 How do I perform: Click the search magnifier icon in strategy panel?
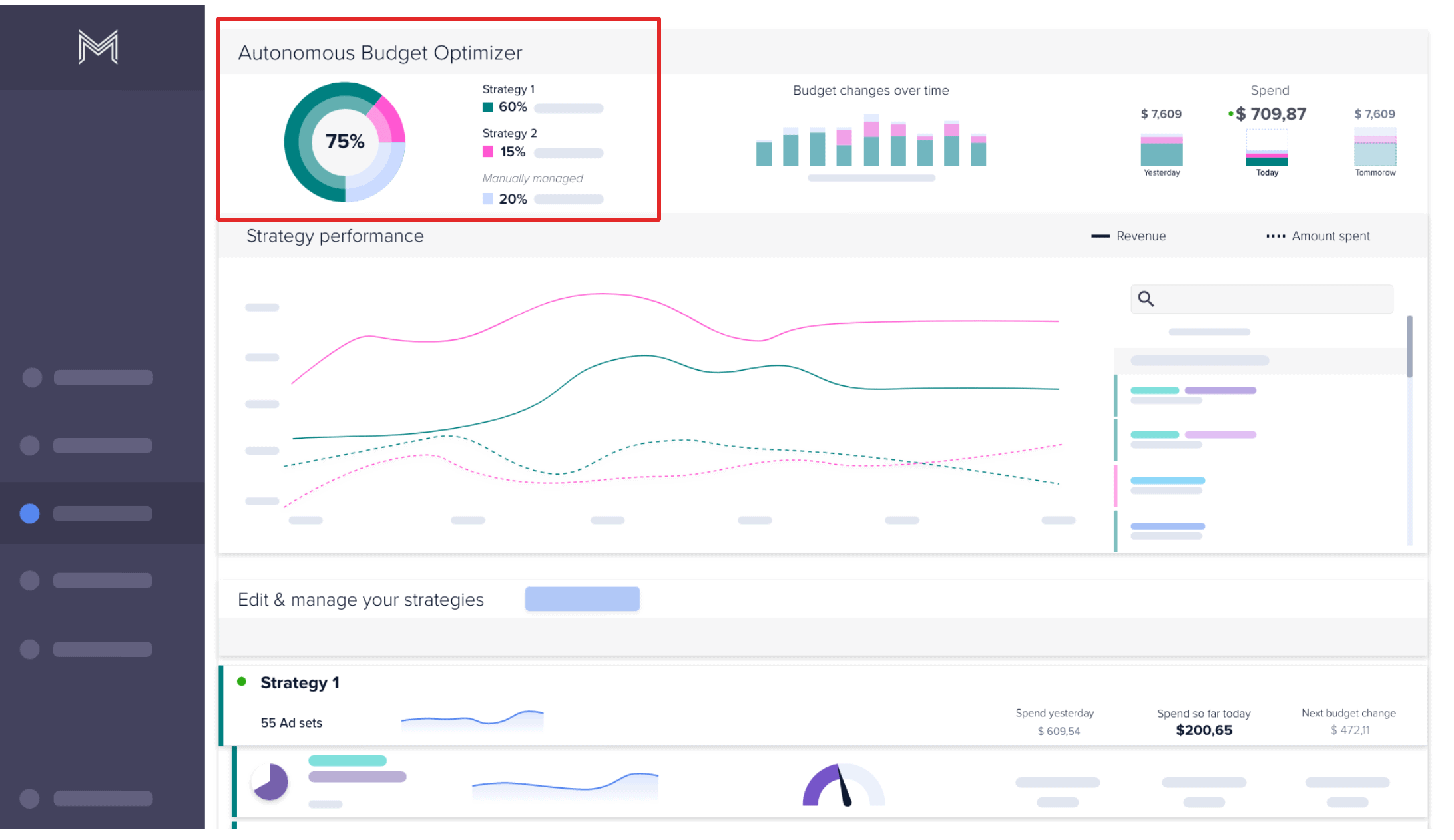point(1146,299)
